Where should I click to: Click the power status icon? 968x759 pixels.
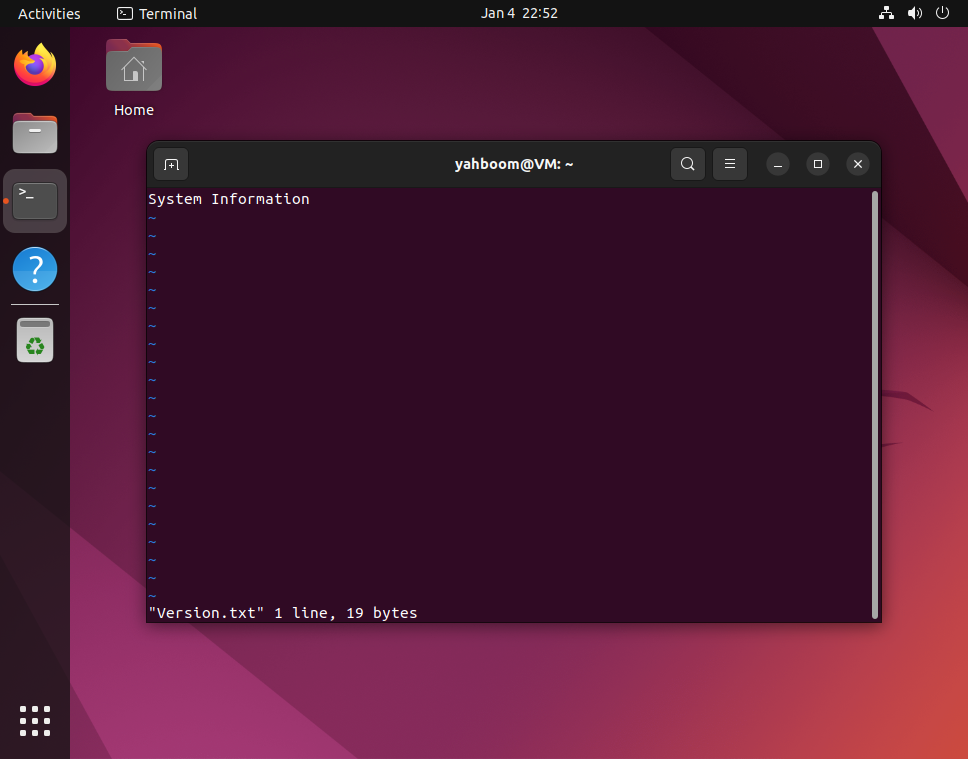coord(941,13)
